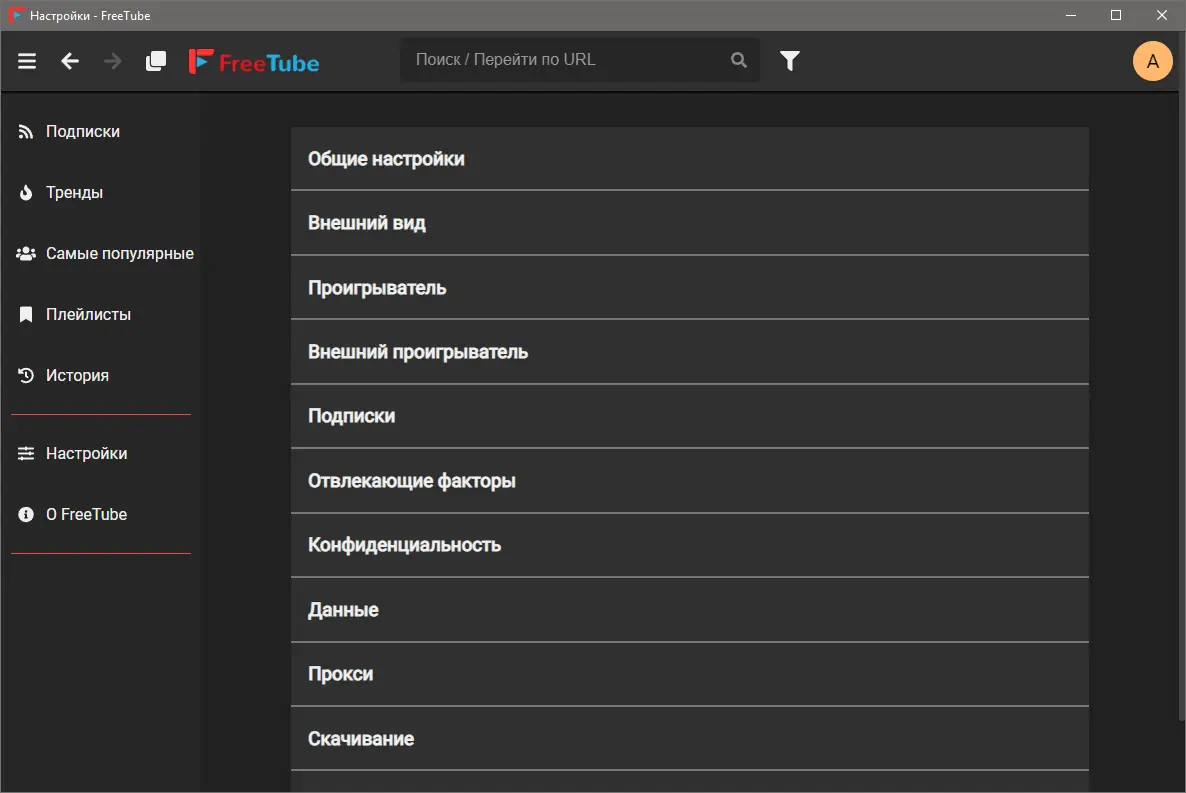1186x793 pixels.
Task: Open the profile avatar "A" icon
Action: tap(1152, 62)
